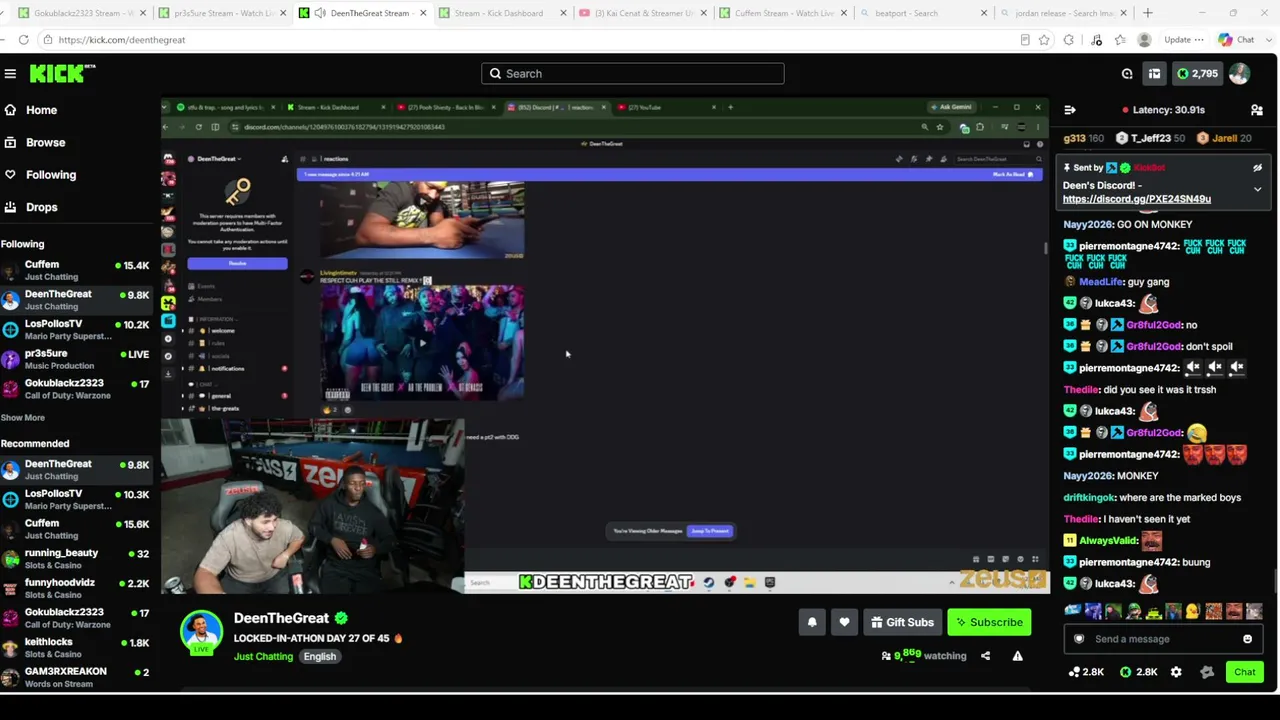
Task: Turn on stream notifications bell
Action: pyautogui.click(x=812, y=622)
